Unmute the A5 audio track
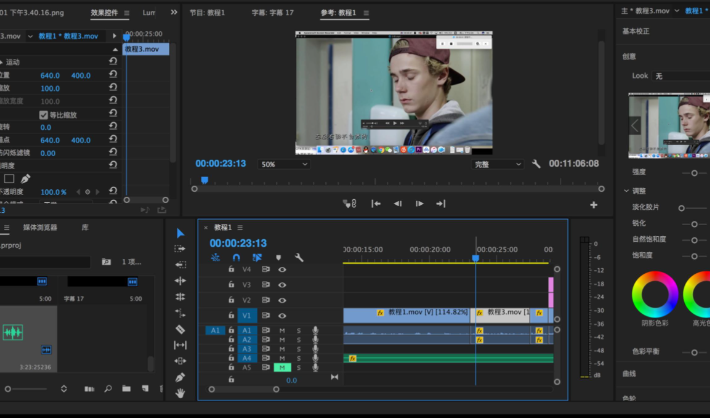710x418 pixels. coord(282,368)
